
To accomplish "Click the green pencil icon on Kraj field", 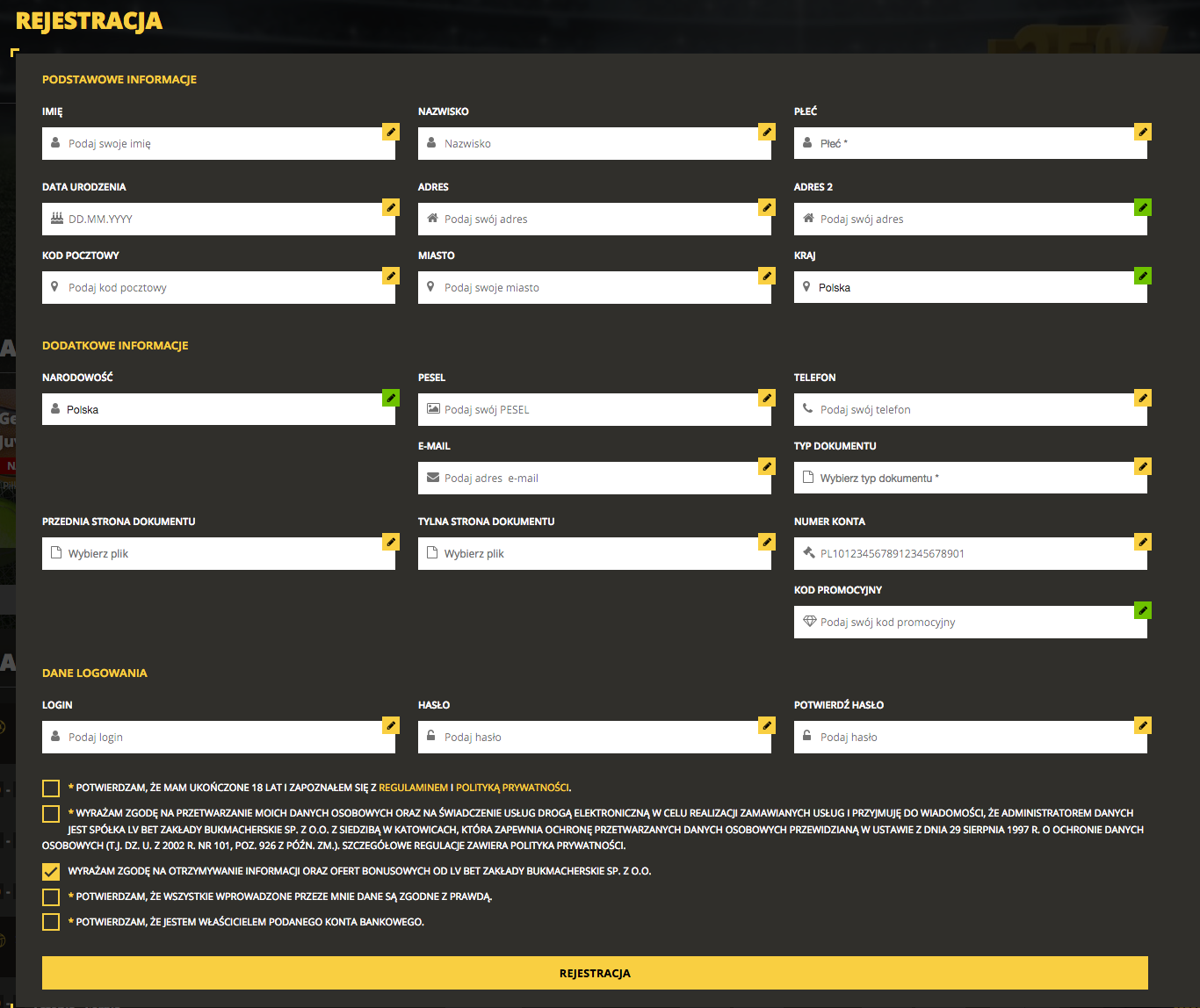I will pyautogui.click(x=1143, y=276).
